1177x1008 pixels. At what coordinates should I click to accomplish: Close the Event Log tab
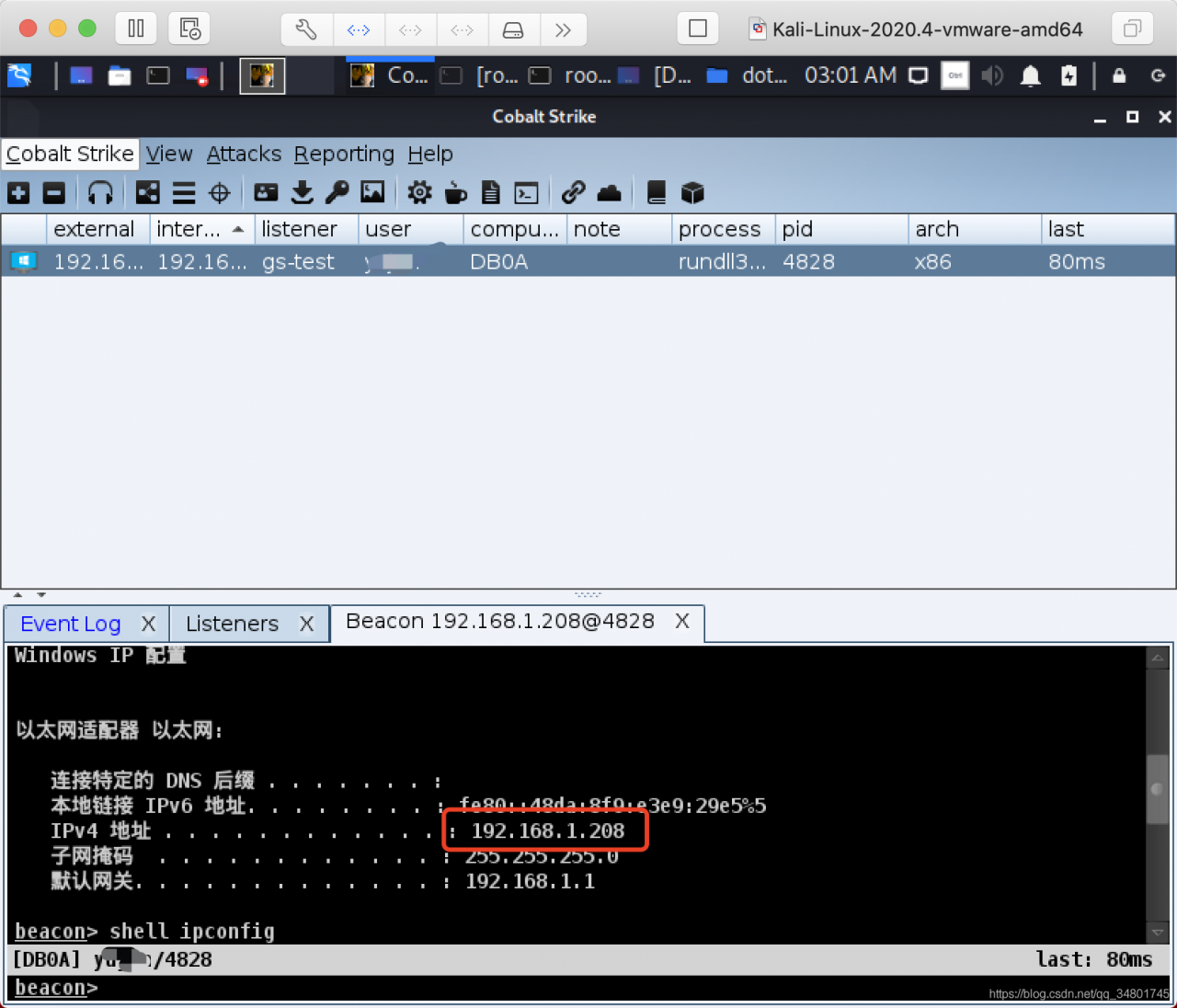(x=148, y=624)
